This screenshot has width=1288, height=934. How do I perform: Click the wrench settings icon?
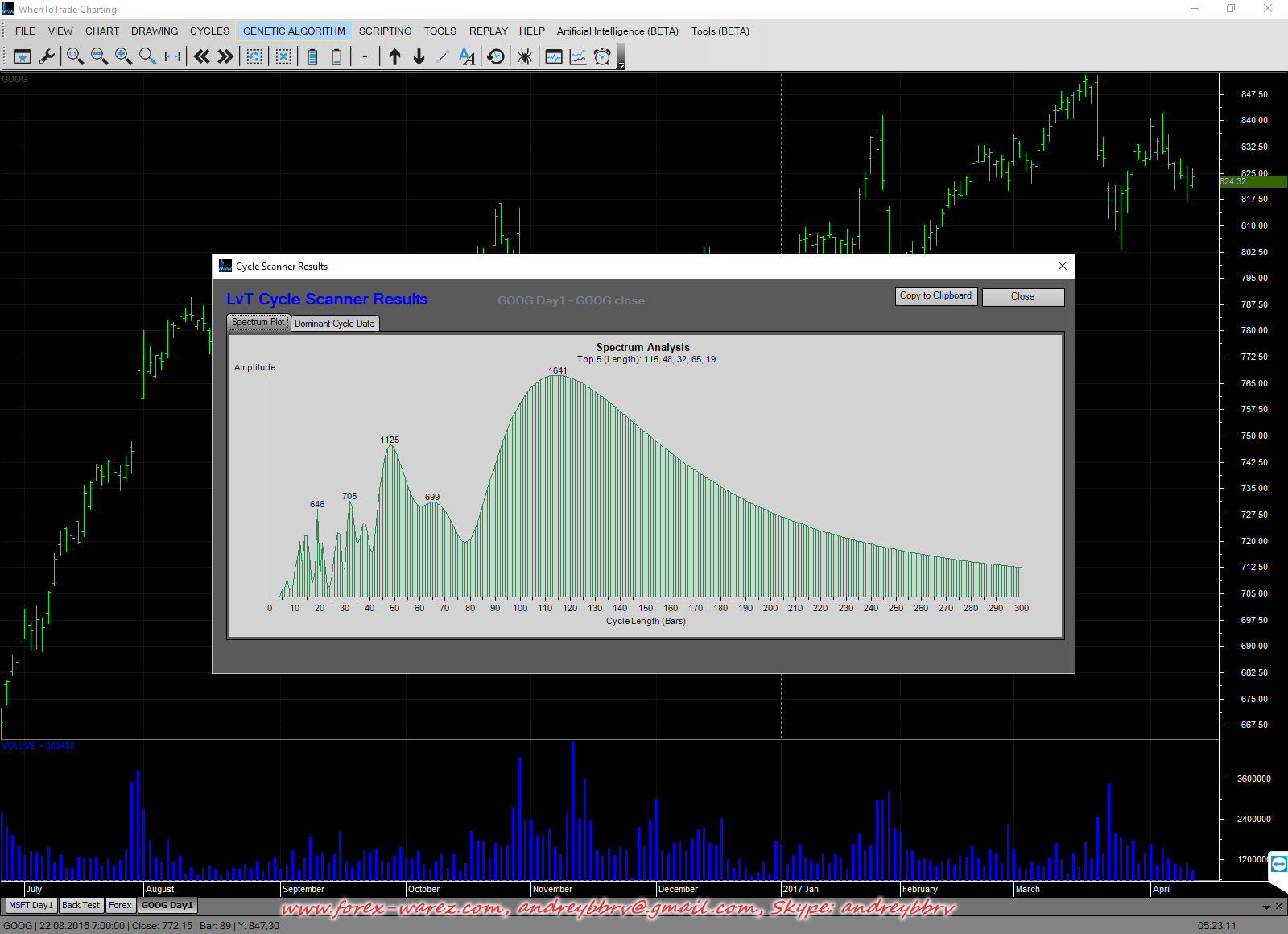click(x=47, y=56)
